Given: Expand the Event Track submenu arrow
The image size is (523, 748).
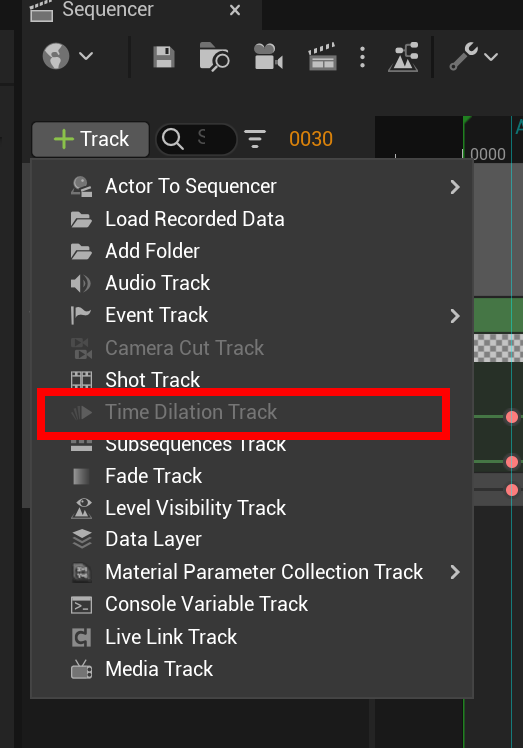Looking at the screenshot, I should pyautogui.click(x=455, y=316).
